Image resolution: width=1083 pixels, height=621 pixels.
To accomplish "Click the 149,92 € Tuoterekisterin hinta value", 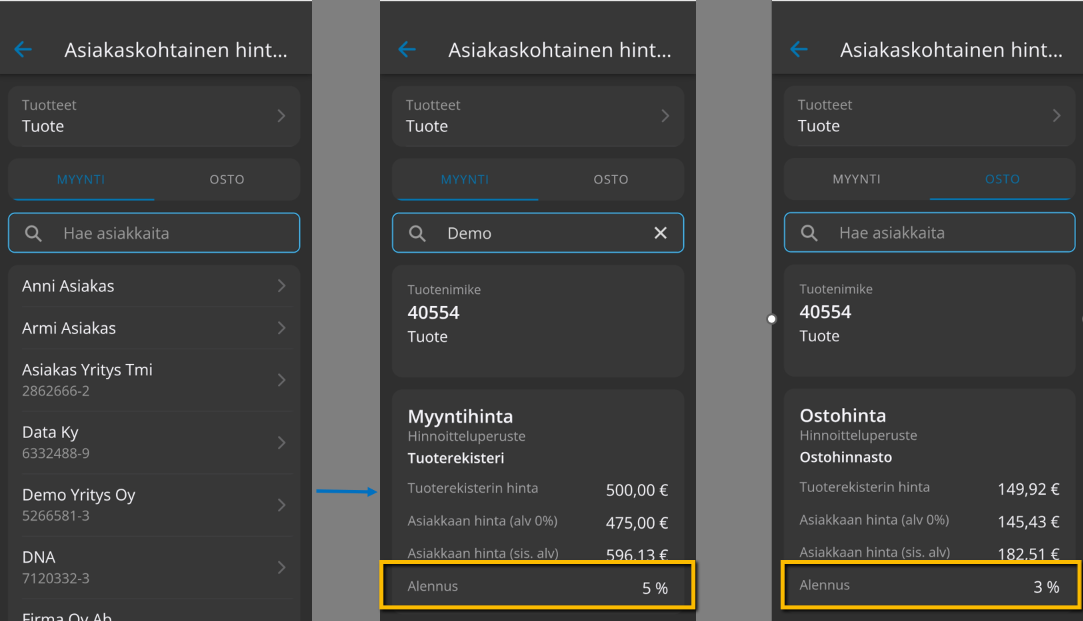I will click(1028, 489).
